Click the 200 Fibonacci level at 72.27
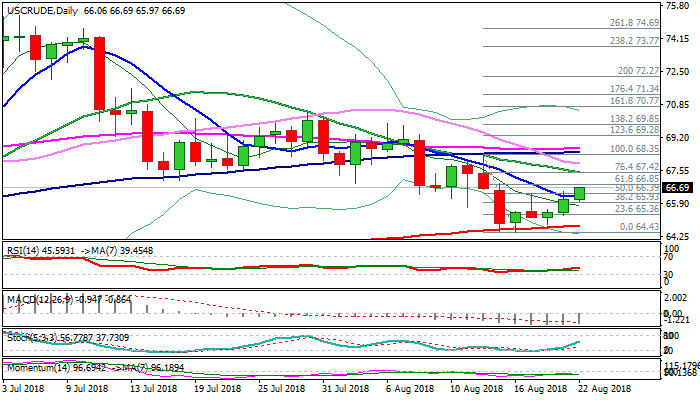The width and height of the screenshot is (700, 400). [638, 71]
